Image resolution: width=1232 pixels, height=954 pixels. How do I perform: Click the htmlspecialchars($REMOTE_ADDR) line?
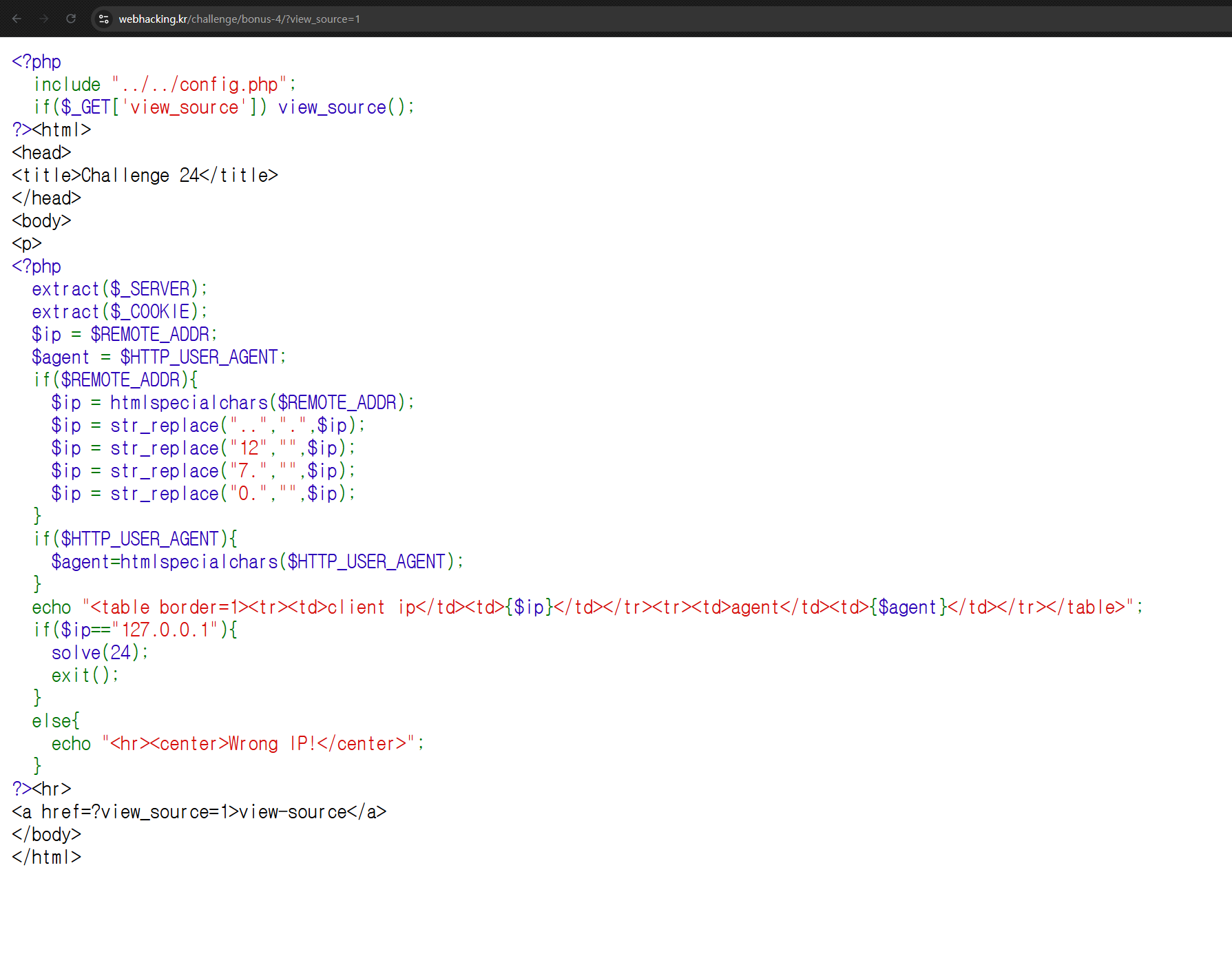[x=233, y=402]
